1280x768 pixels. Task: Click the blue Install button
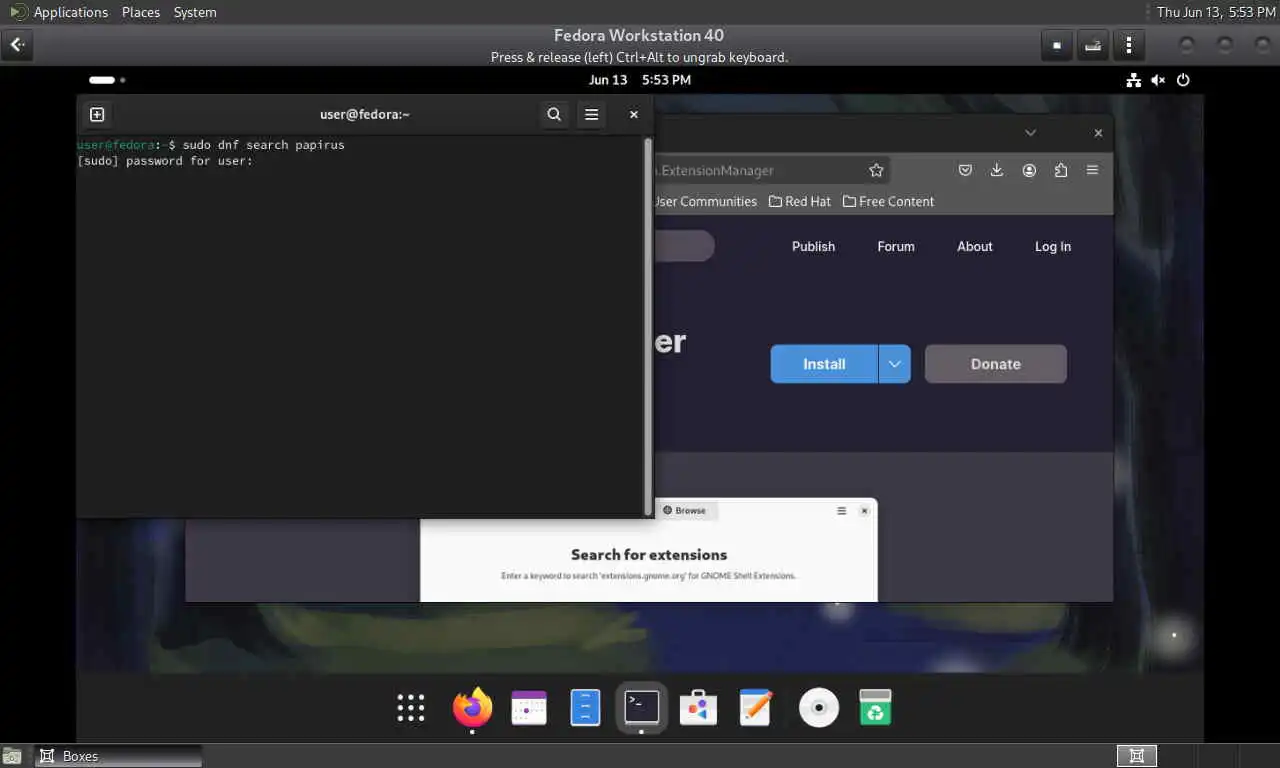click(824, 364)
